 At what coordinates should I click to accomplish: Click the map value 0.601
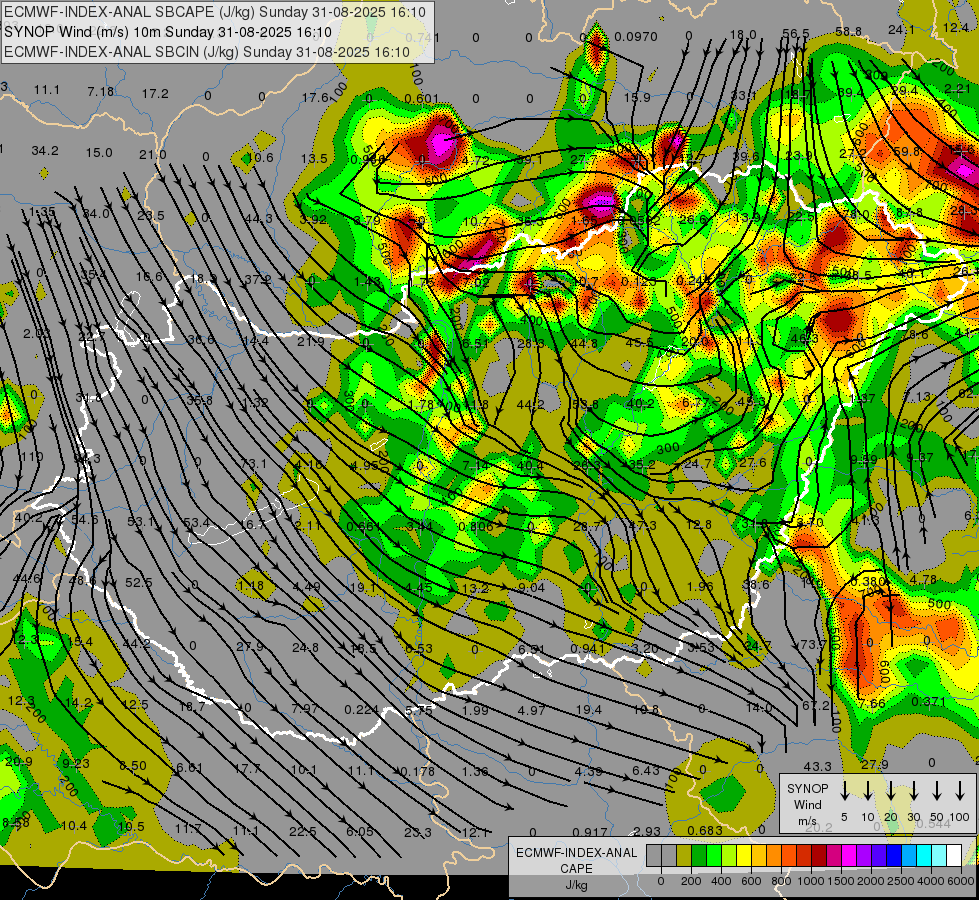(x=421, y=99)
